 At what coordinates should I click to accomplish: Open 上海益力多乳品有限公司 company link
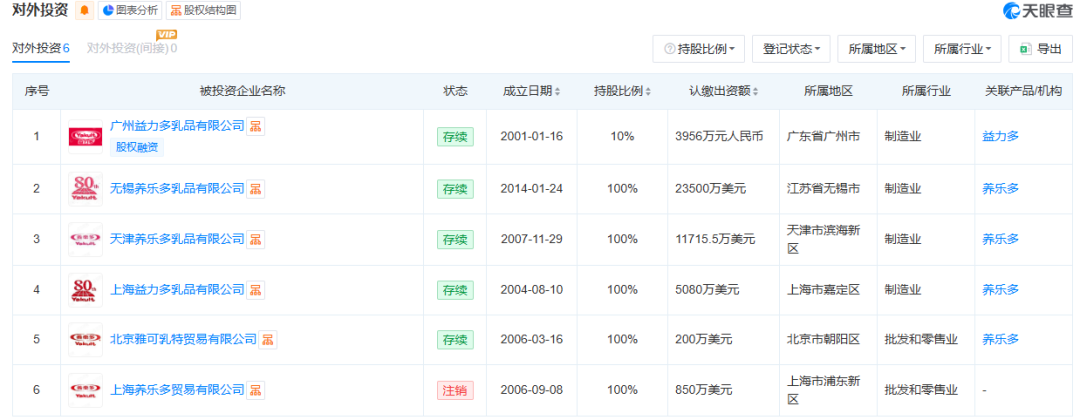coord(177,289)
